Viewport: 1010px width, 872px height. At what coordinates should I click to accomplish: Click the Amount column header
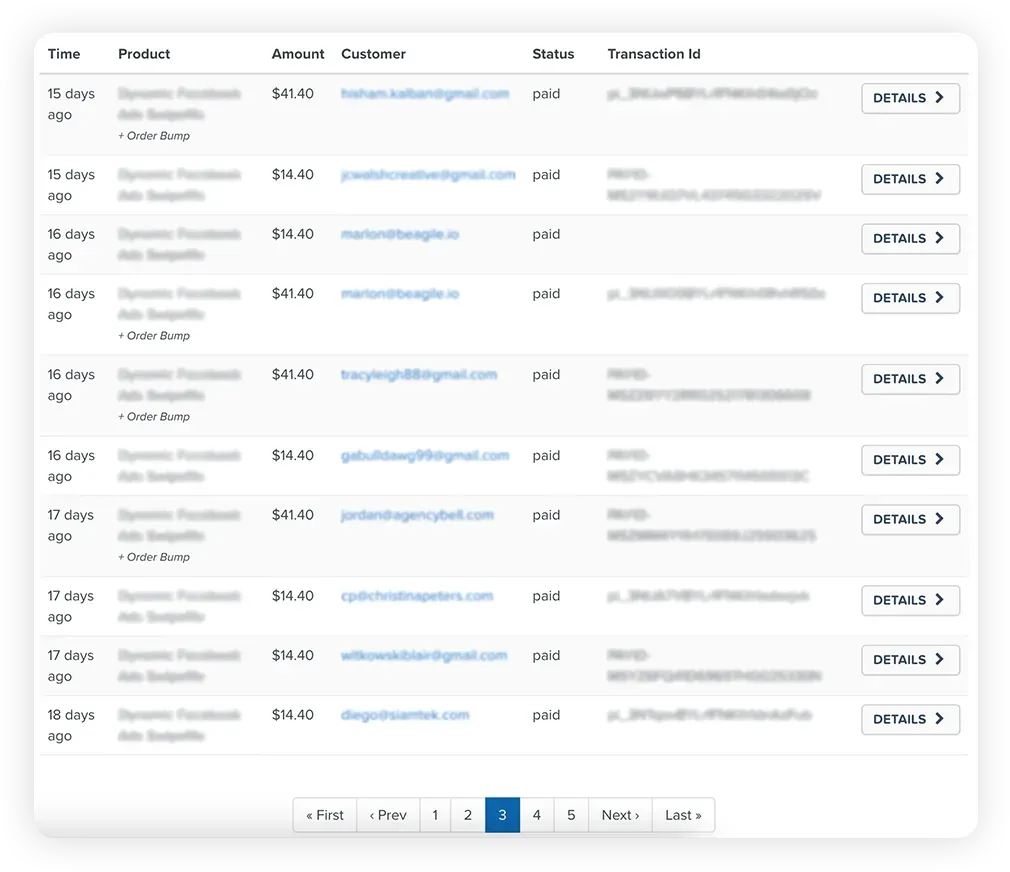pyautogui.click(x=298, y=54)
